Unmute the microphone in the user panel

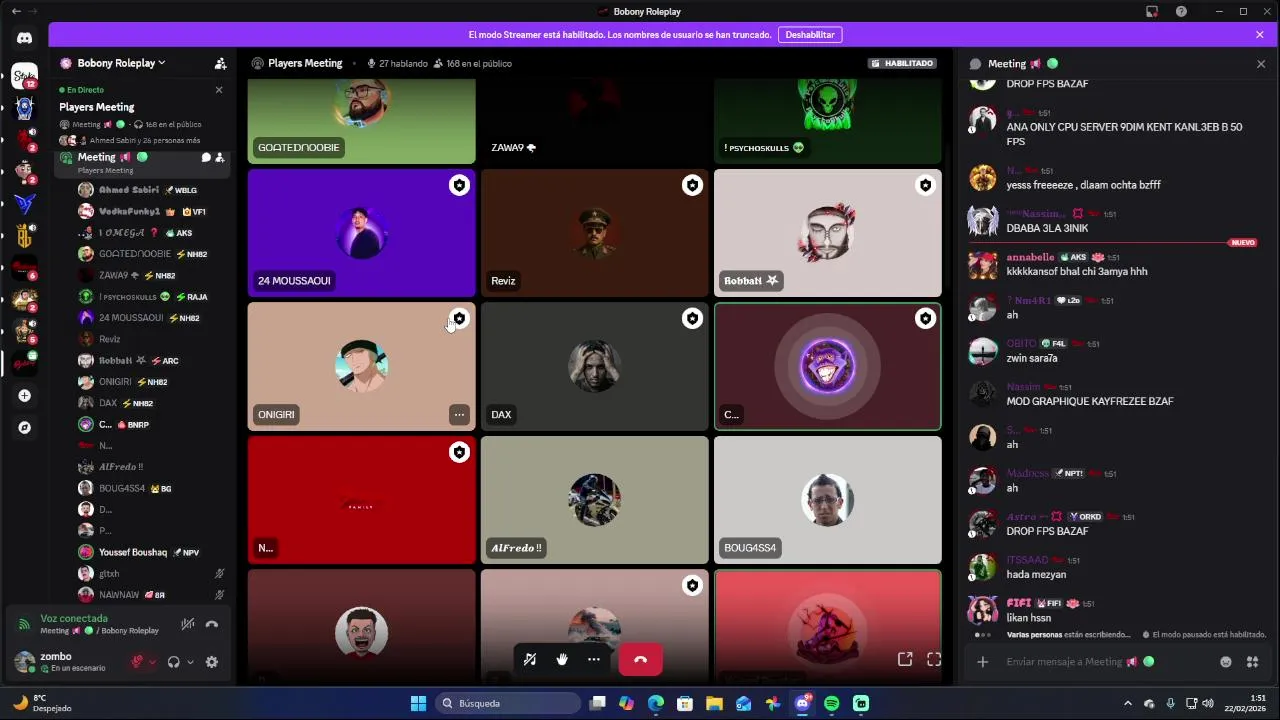click(137, 662)
